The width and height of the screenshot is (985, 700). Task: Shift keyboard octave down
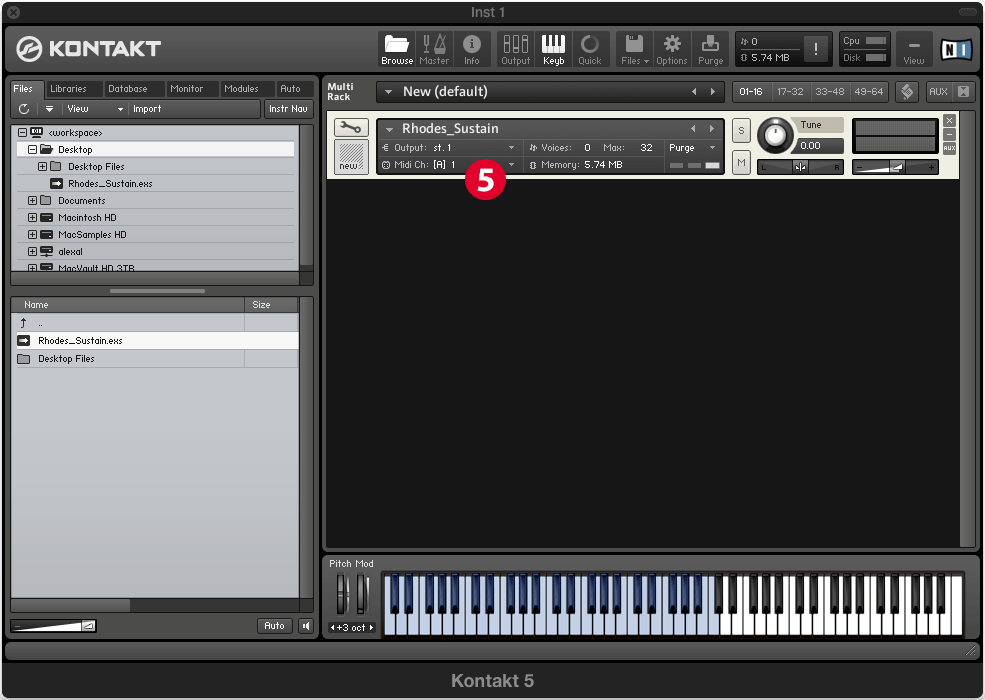(x=333, y=628)
